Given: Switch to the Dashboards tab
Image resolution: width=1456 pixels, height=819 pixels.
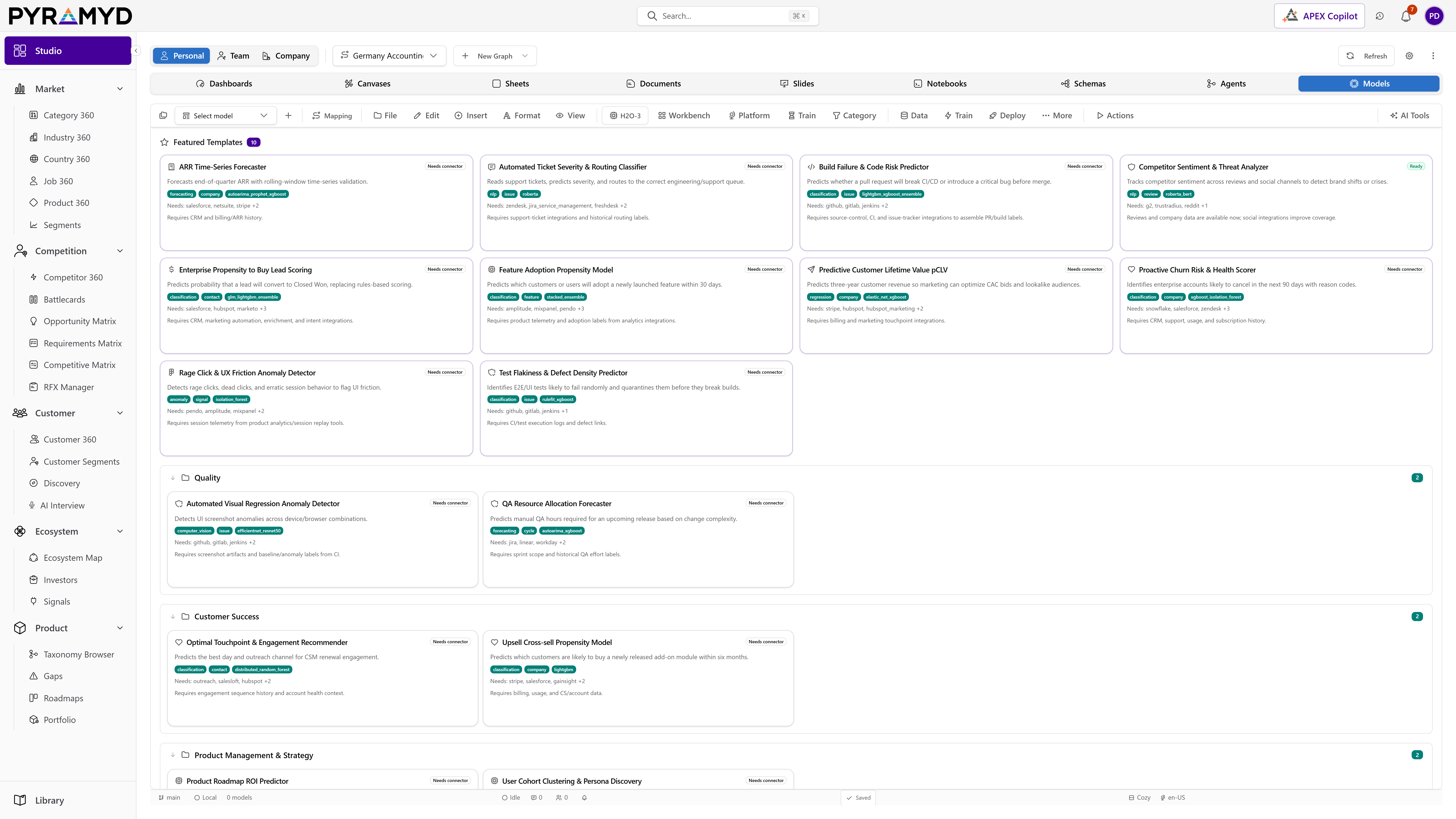Looking at the screenshot, I should tap(224, 84).
